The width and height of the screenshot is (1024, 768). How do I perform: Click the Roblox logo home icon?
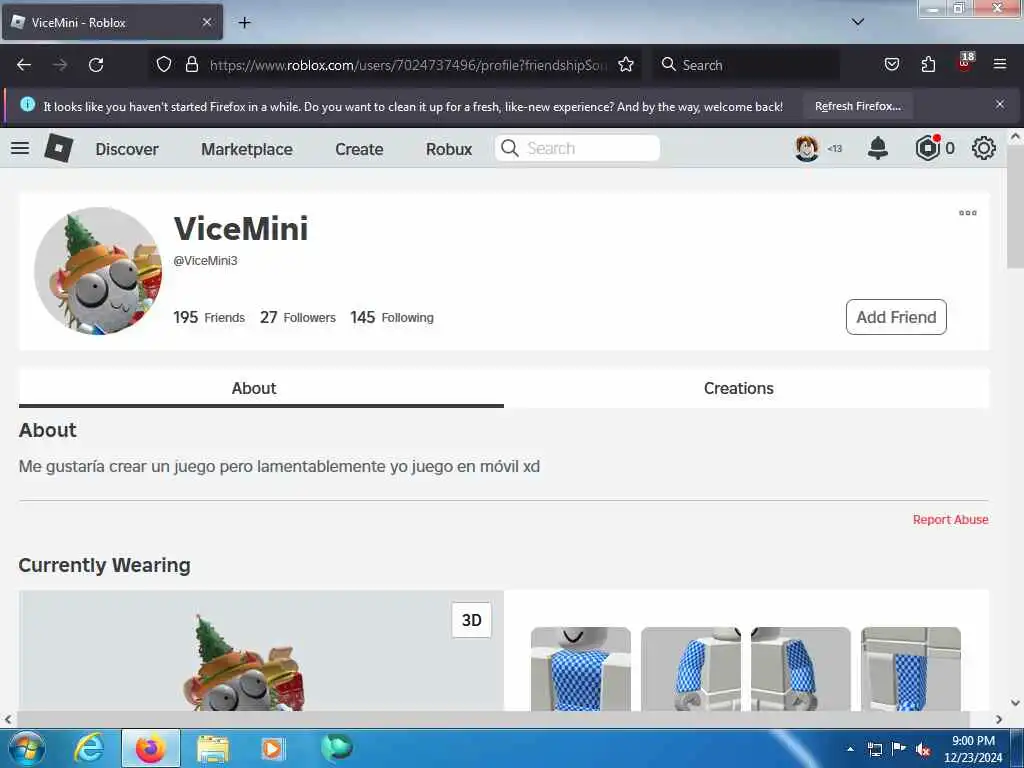click(x=59, y=148)
